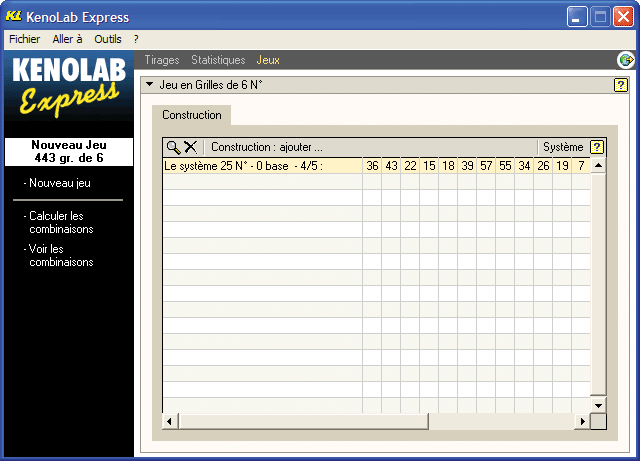640x461 pixels.
Task: Click the help icon on Jeu en Grilles header
Action: (x=621, y=85)
